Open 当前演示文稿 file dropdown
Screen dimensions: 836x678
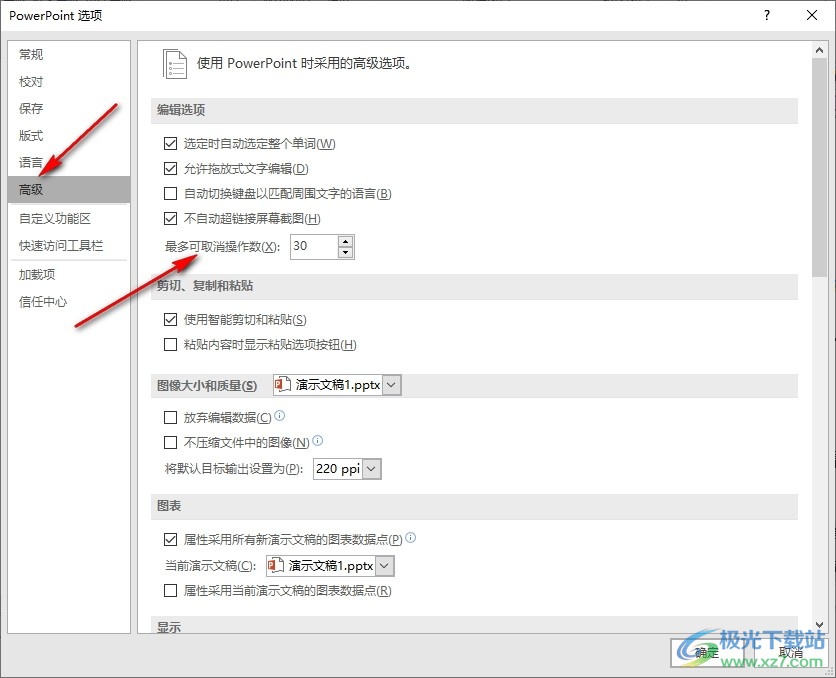coord(384,566)
